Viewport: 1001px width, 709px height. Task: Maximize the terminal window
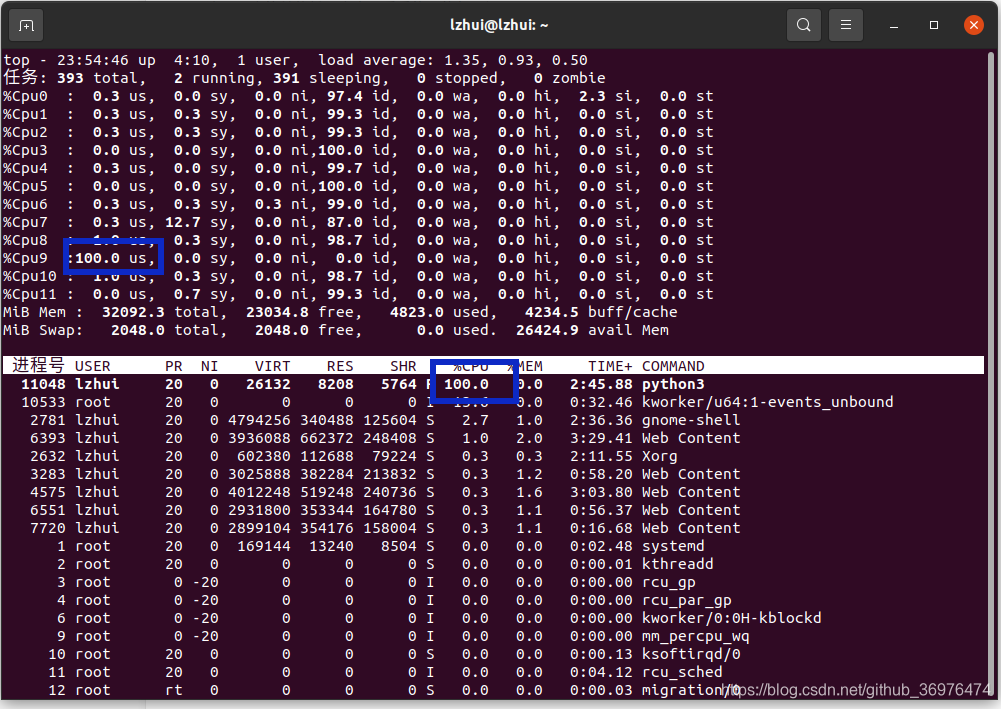[x=934, y=26]
